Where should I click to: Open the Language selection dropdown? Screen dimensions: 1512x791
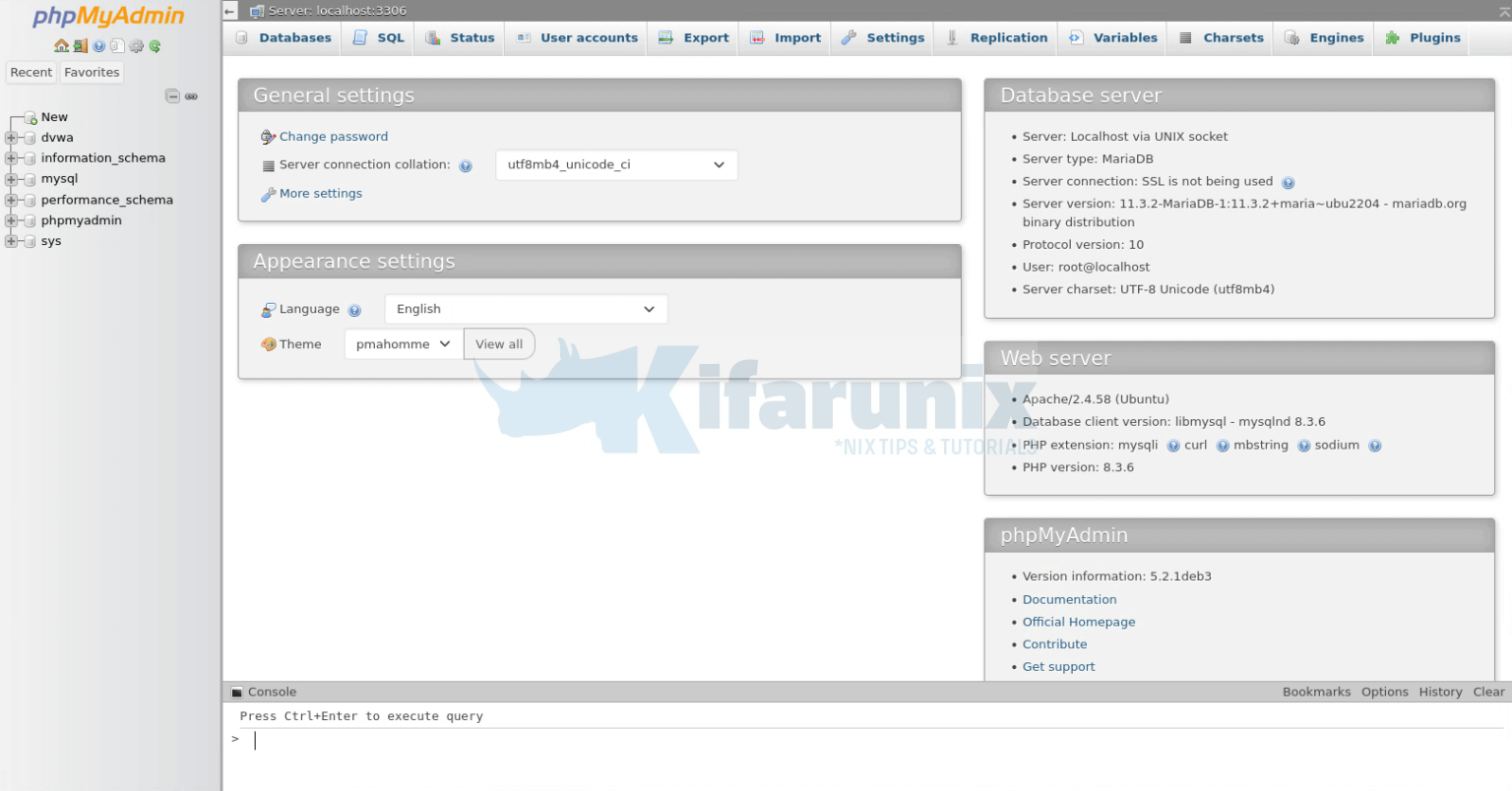pos(526,308)
